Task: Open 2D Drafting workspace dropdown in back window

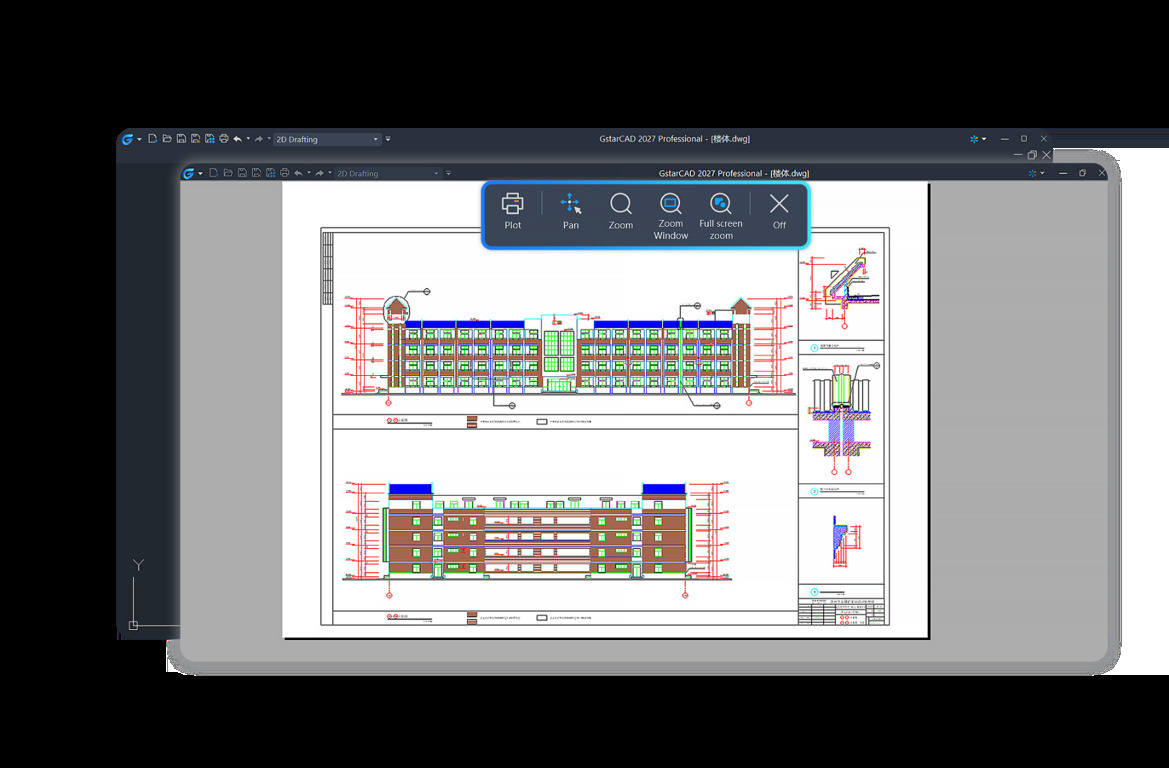Action: pos(327,139)
